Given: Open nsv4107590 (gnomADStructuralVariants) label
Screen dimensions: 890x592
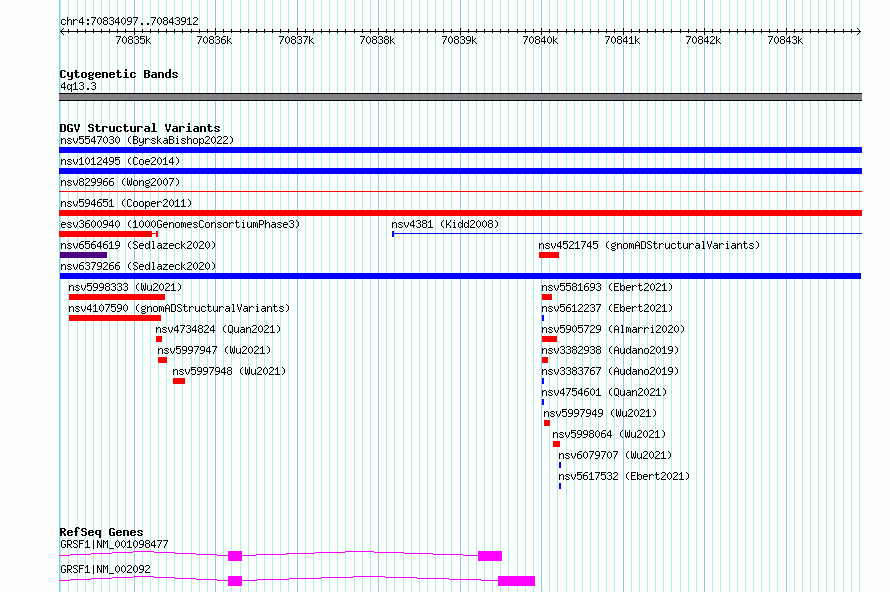Looking at the screenshot, I should 179,308.
